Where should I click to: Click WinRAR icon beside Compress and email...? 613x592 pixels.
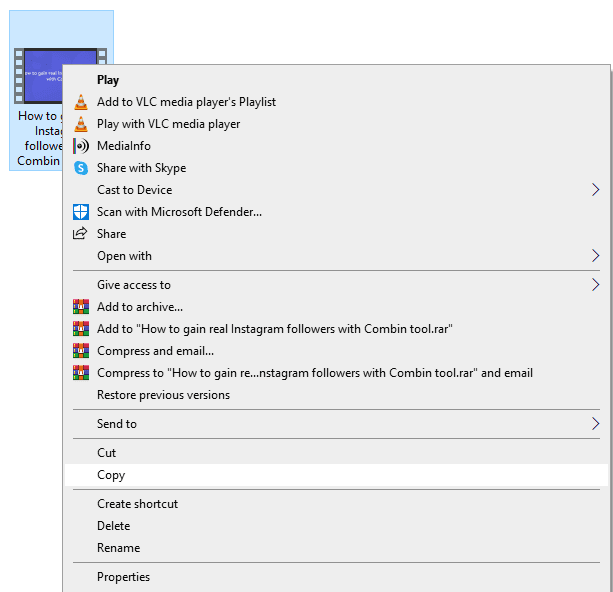(x=81, y=351)
